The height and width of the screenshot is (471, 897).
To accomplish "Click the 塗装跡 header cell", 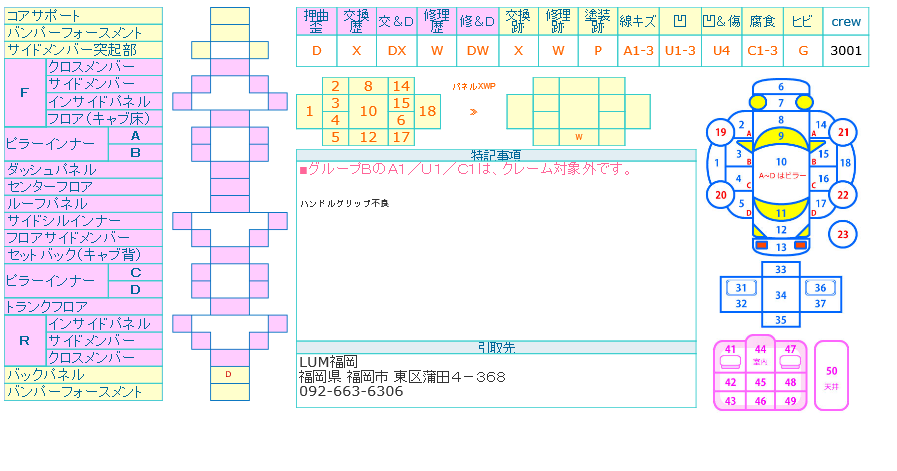I will click(x=597, y=21).
